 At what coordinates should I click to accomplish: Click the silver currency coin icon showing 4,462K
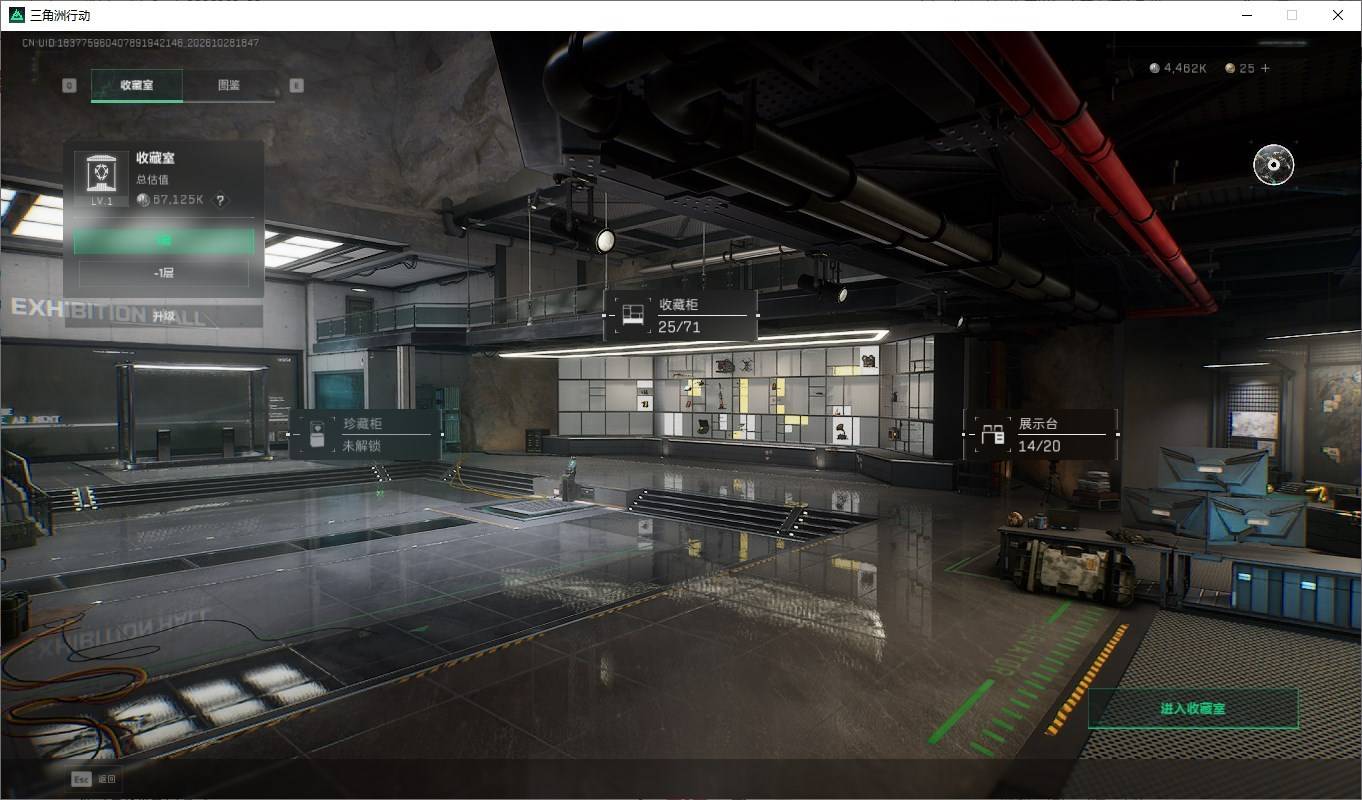click(1155, 68)
